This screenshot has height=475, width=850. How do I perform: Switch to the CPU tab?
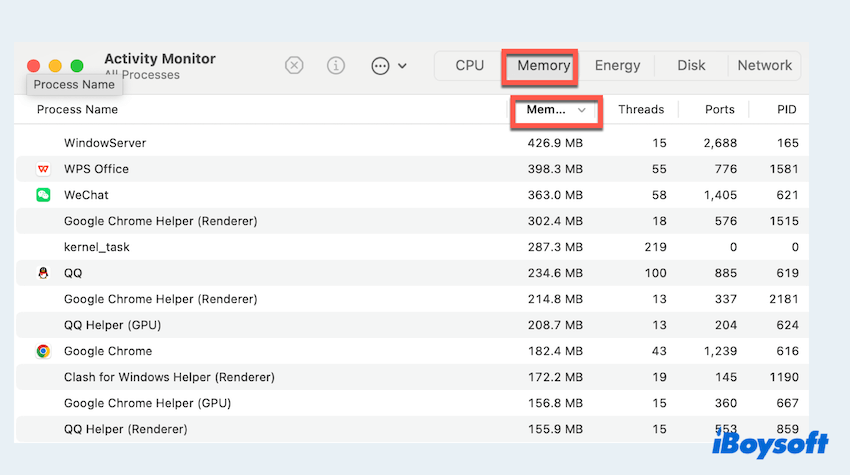coord(469,65)
